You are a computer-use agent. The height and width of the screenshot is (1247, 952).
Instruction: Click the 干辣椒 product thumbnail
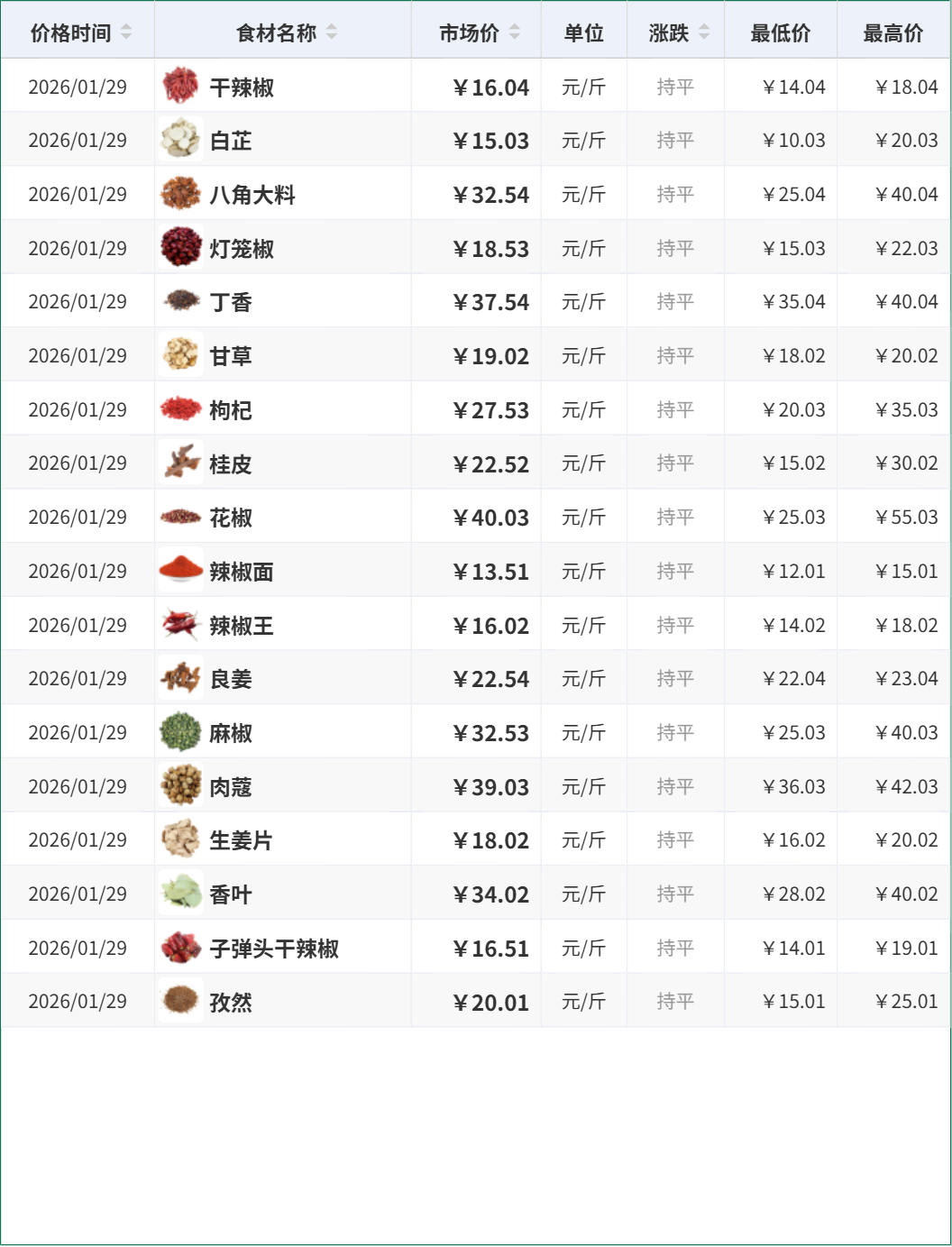[x=180, y=87]
